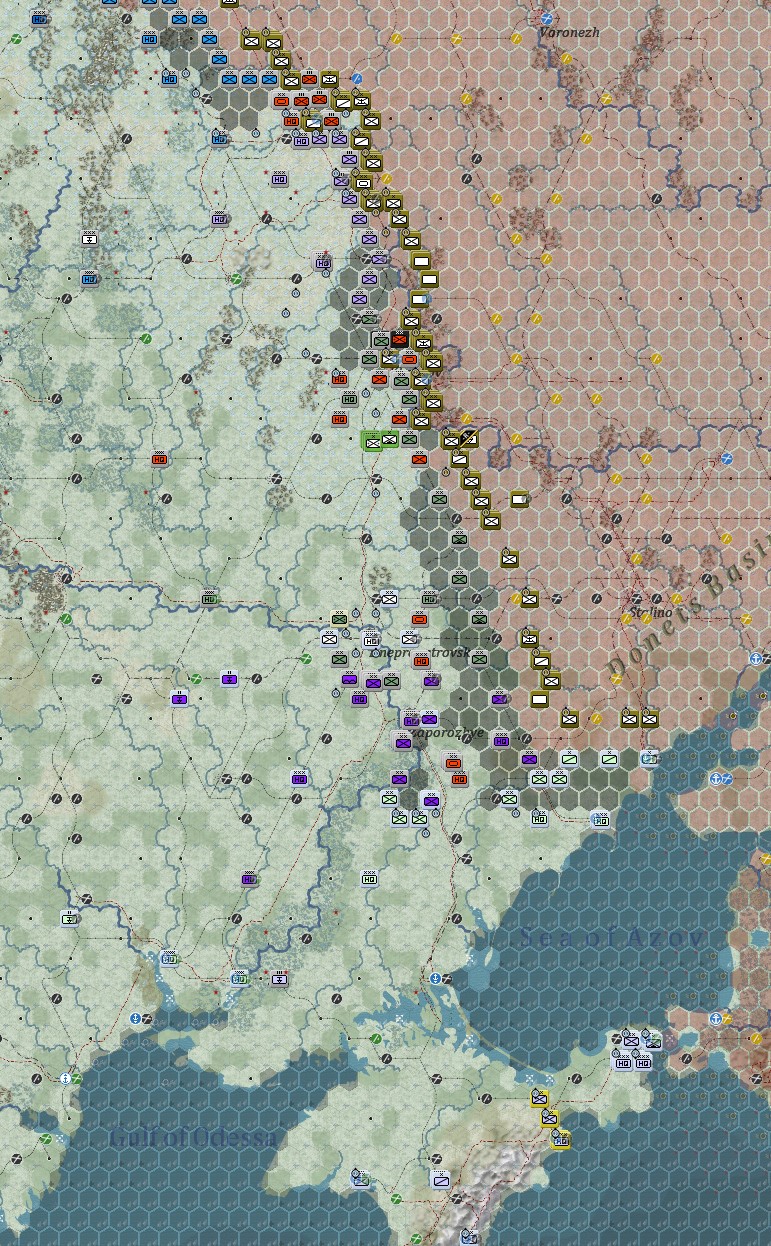The width and height of the screenshot is (771, 1246).
Task: Click the blue airfield marker north of Donets Basin
Action: click(727, 458)
